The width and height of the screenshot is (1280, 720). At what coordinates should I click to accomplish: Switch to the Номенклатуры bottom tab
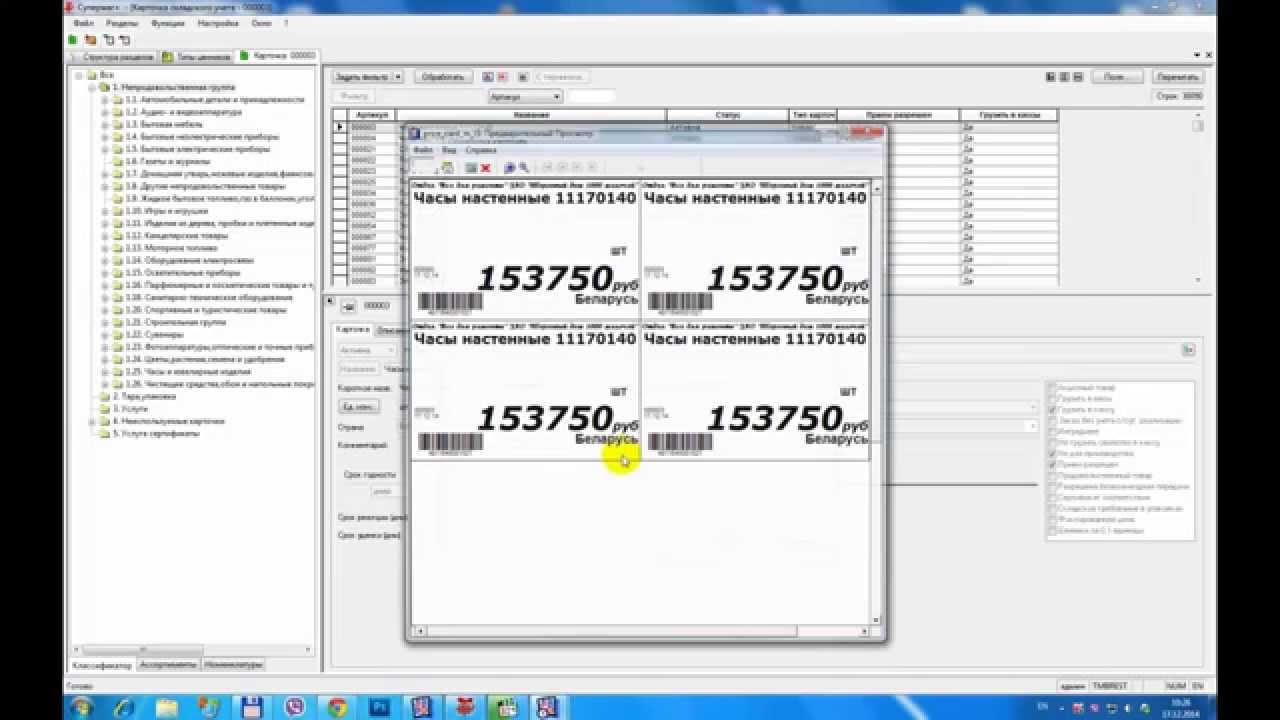(x=233, y=664)
